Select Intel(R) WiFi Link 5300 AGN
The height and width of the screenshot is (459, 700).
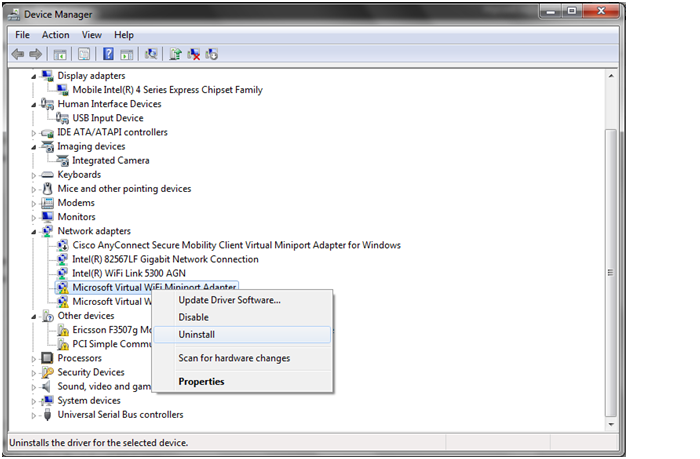click(129, 273)
